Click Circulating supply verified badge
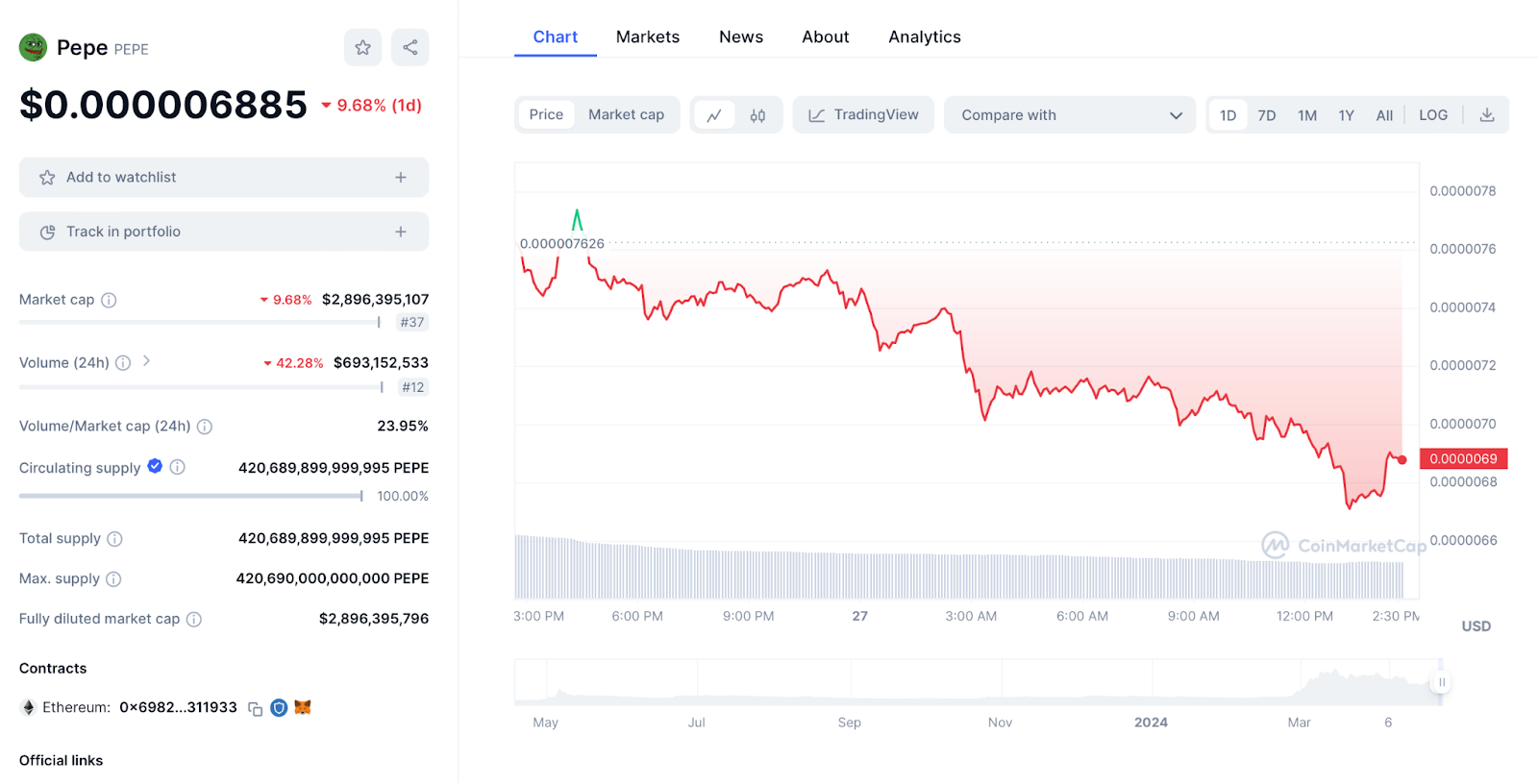This screenshot has height=784, width=1538. [155, 466]
